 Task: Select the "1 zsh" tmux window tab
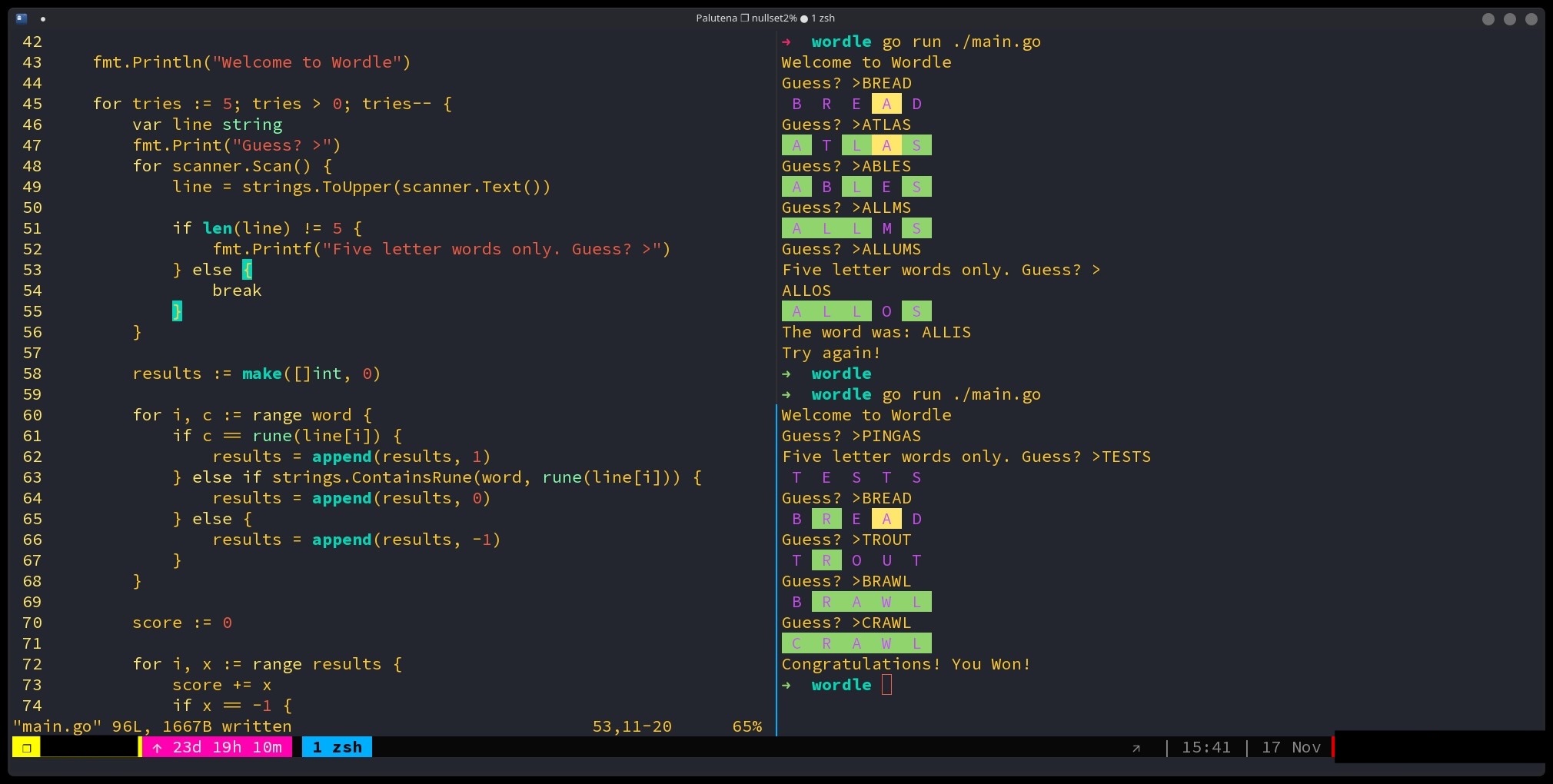337,747
